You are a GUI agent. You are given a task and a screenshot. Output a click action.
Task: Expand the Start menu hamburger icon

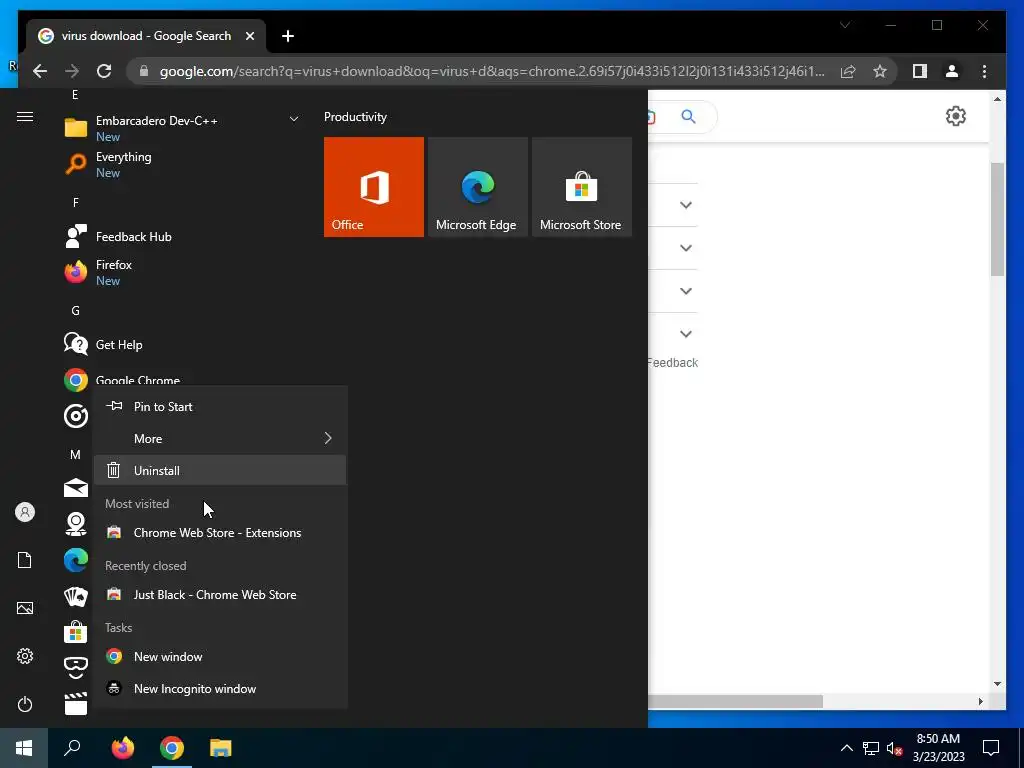point(25,117)
